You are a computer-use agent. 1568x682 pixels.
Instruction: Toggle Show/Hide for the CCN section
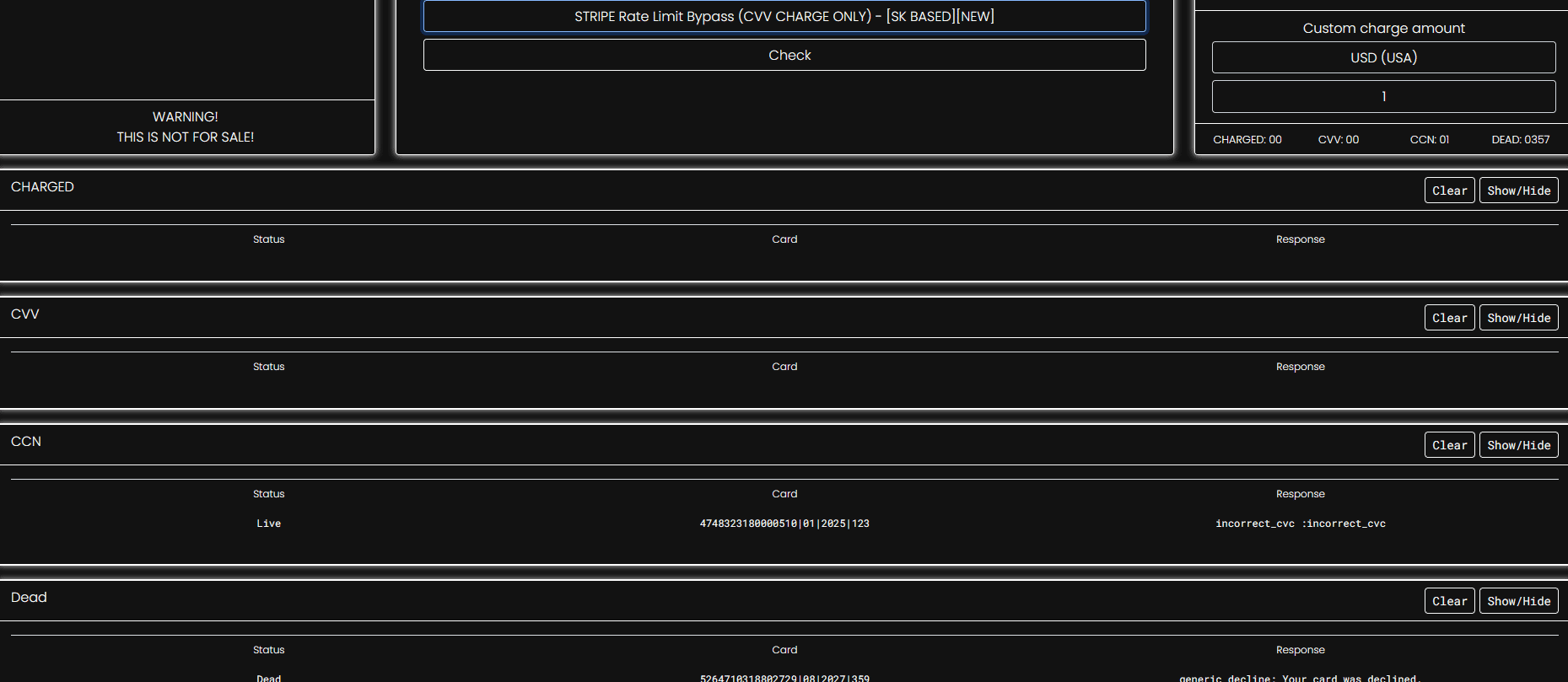coord(1518,445)
